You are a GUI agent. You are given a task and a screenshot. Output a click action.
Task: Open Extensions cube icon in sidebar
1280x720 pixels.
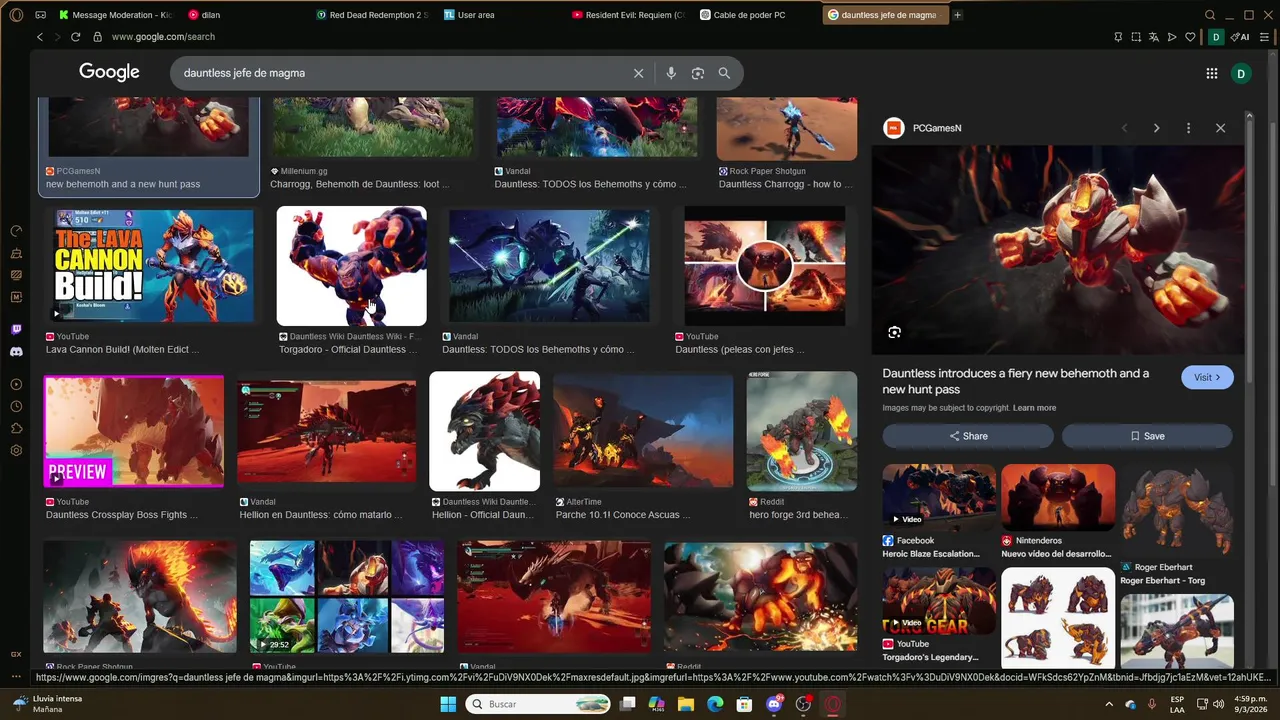[x=16, y=428]
